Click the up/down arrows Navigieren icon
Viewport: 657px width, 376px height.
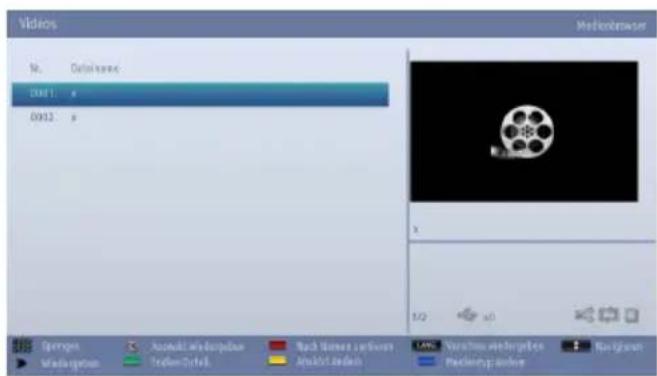(x=576, y=346)
